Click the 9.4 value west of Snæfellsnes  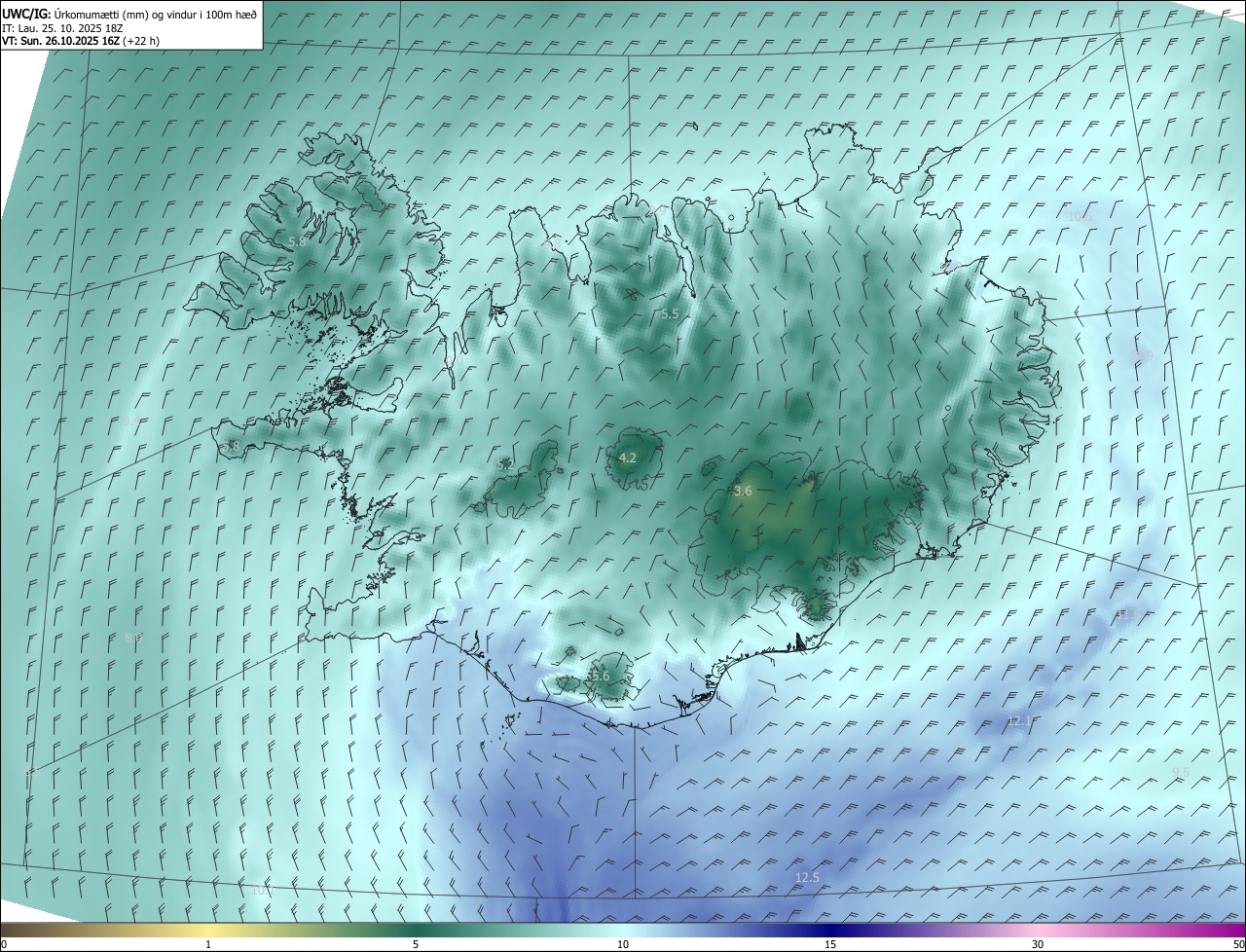tap(131, 420)
